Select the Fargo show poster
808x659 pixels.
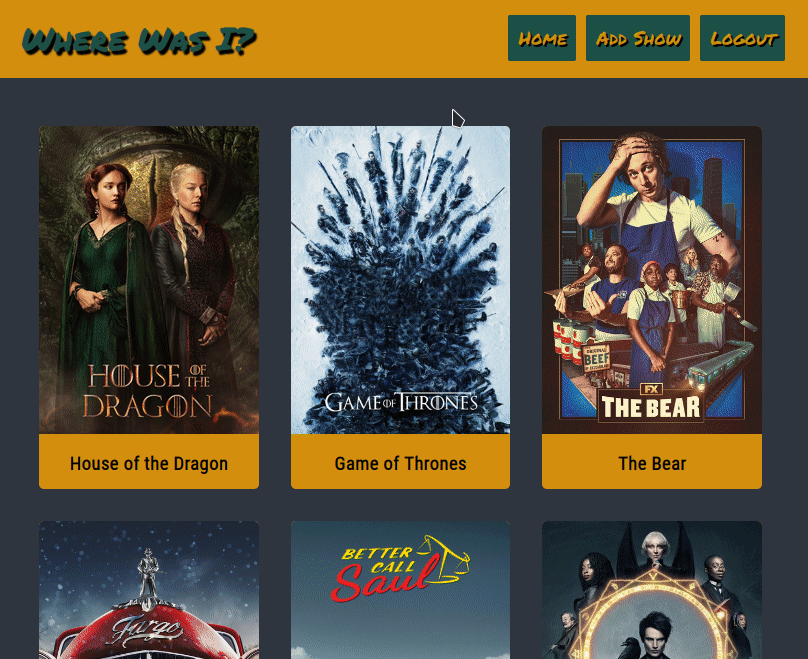pos(149,590)
